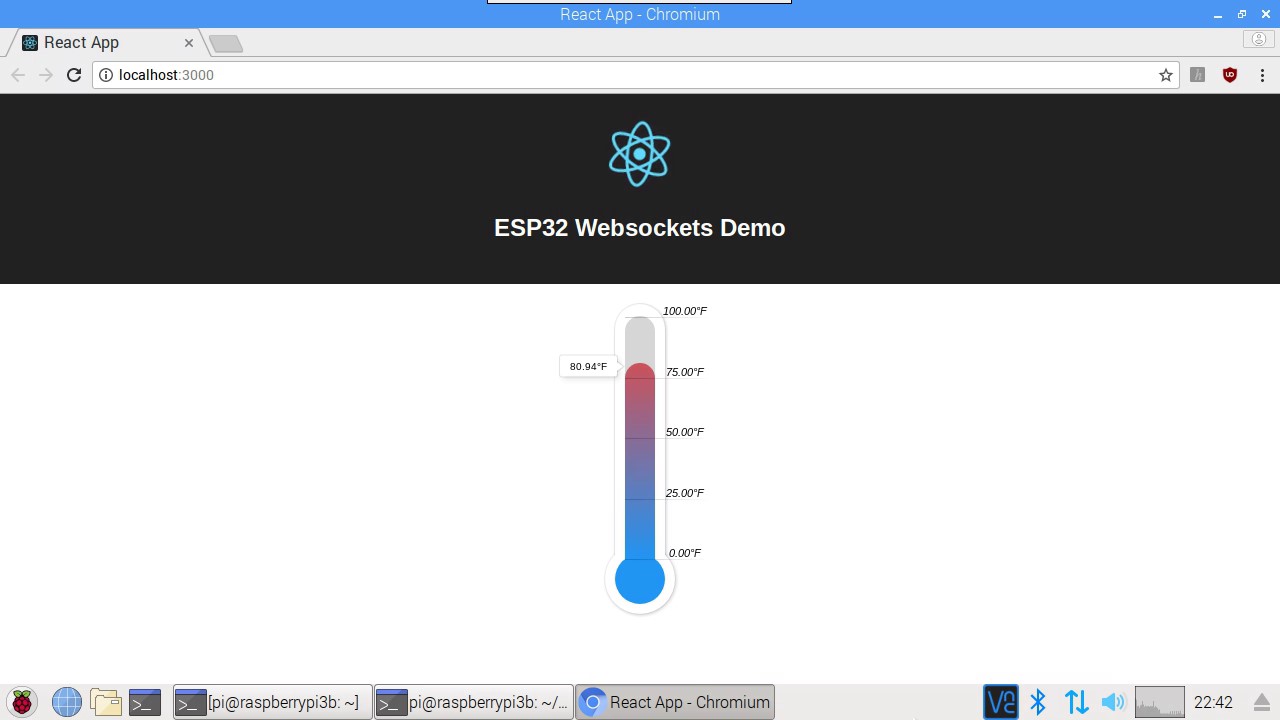Screen dimensions: 1280x720
Task: Reload the localhost page
Action: [x=74, y=75]
